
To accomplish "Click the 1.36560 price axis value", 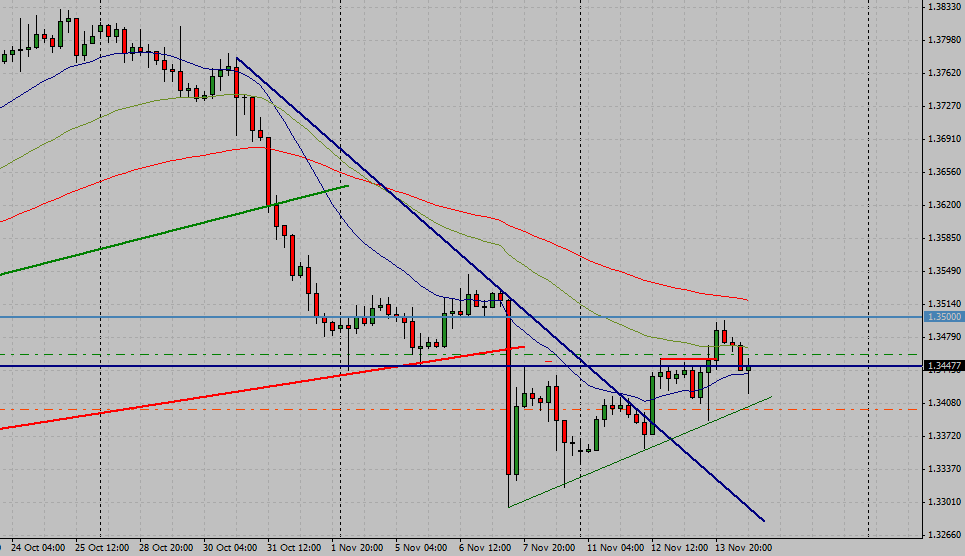I will click(944, 172).
